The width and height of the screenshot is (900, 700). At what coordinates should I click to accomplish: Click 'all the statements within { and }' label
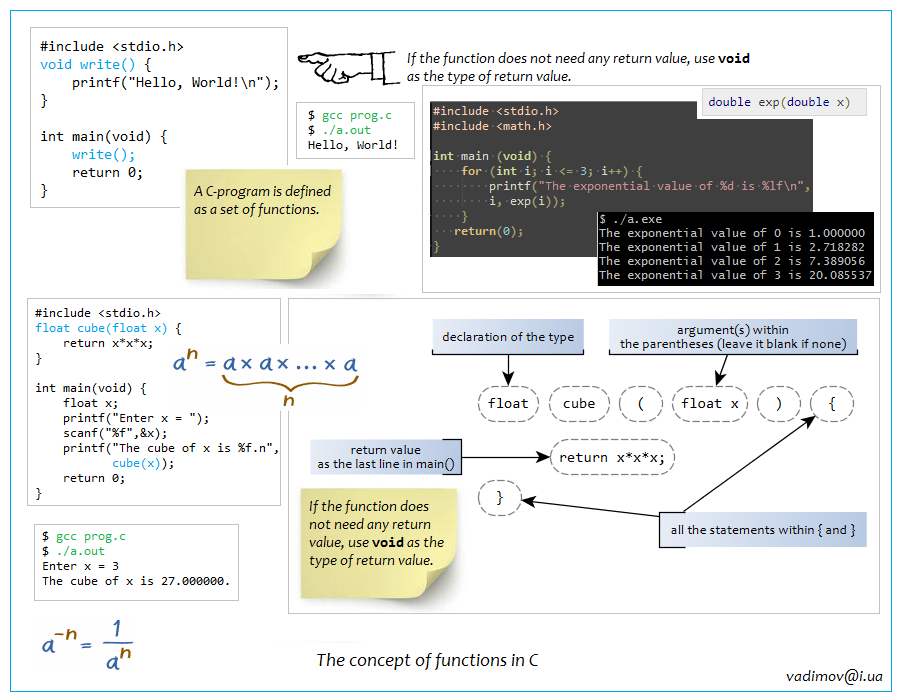(763, 530)
